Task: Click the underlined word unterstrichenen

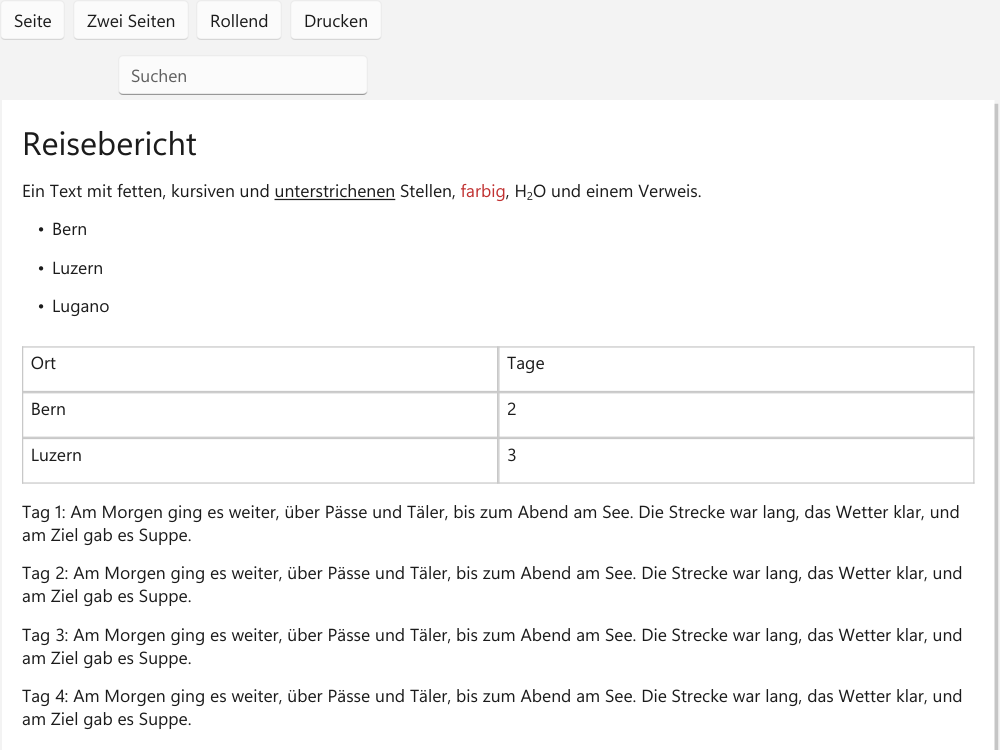Action: click(x=335, y=191)
